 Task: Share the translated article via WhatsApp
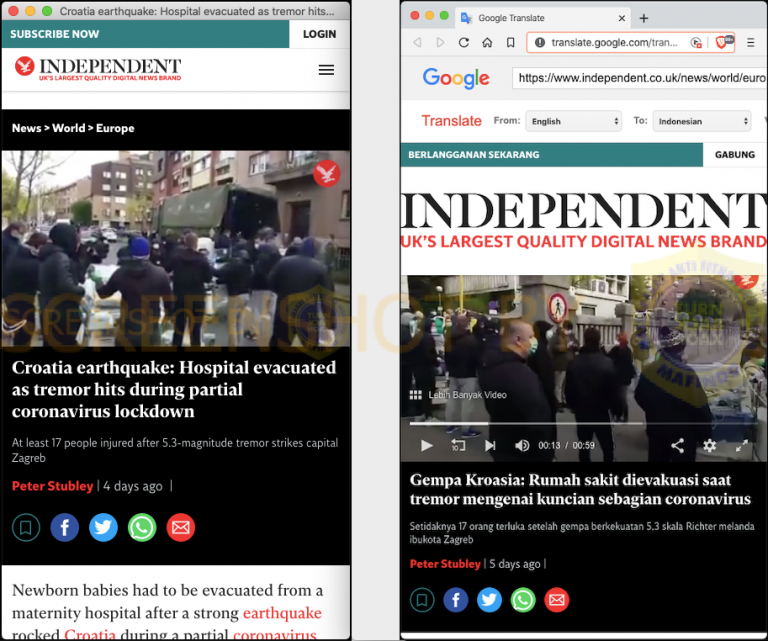coord(523,599)
